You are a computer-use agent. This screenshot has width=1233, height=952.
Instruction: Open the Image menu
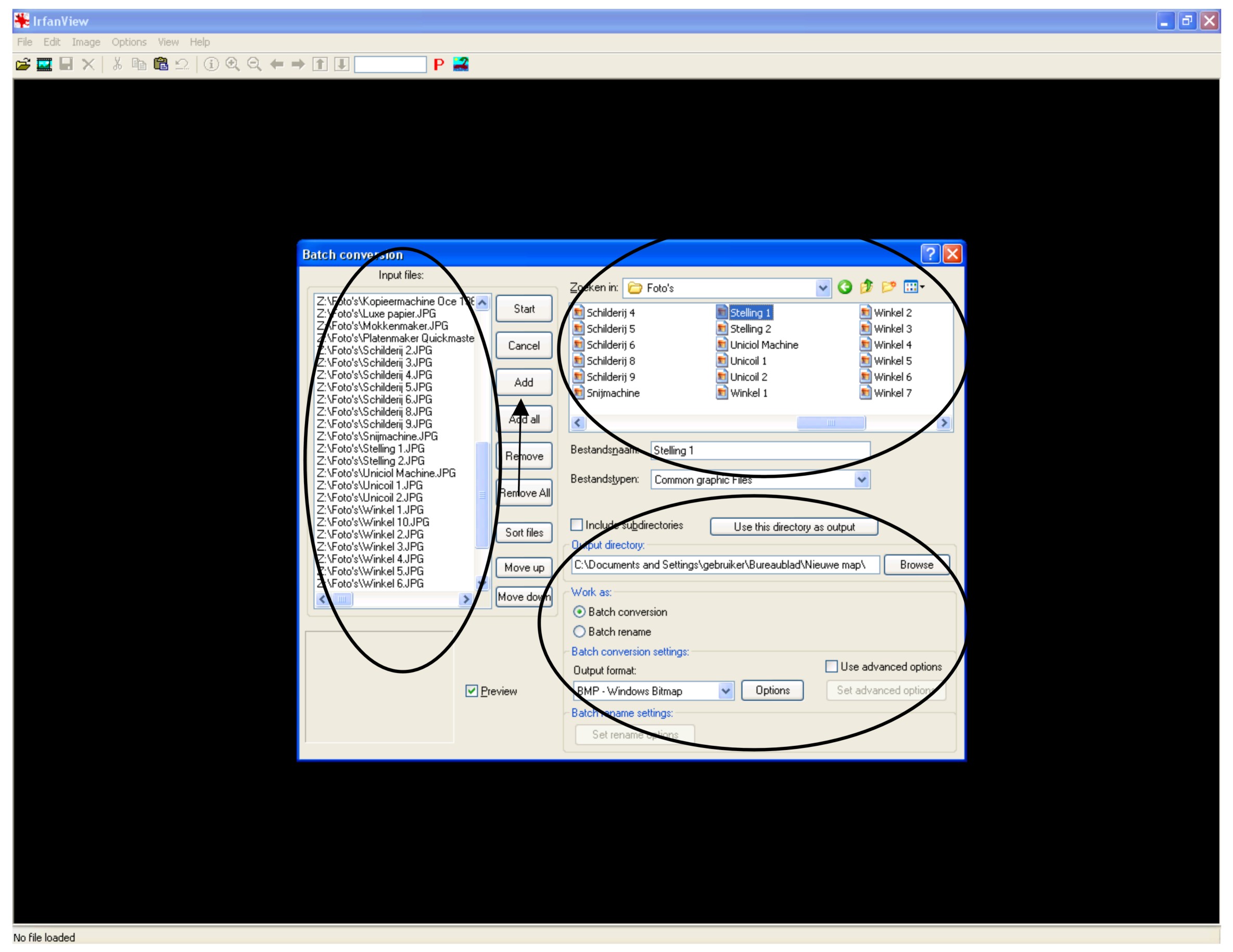(86, 42)
